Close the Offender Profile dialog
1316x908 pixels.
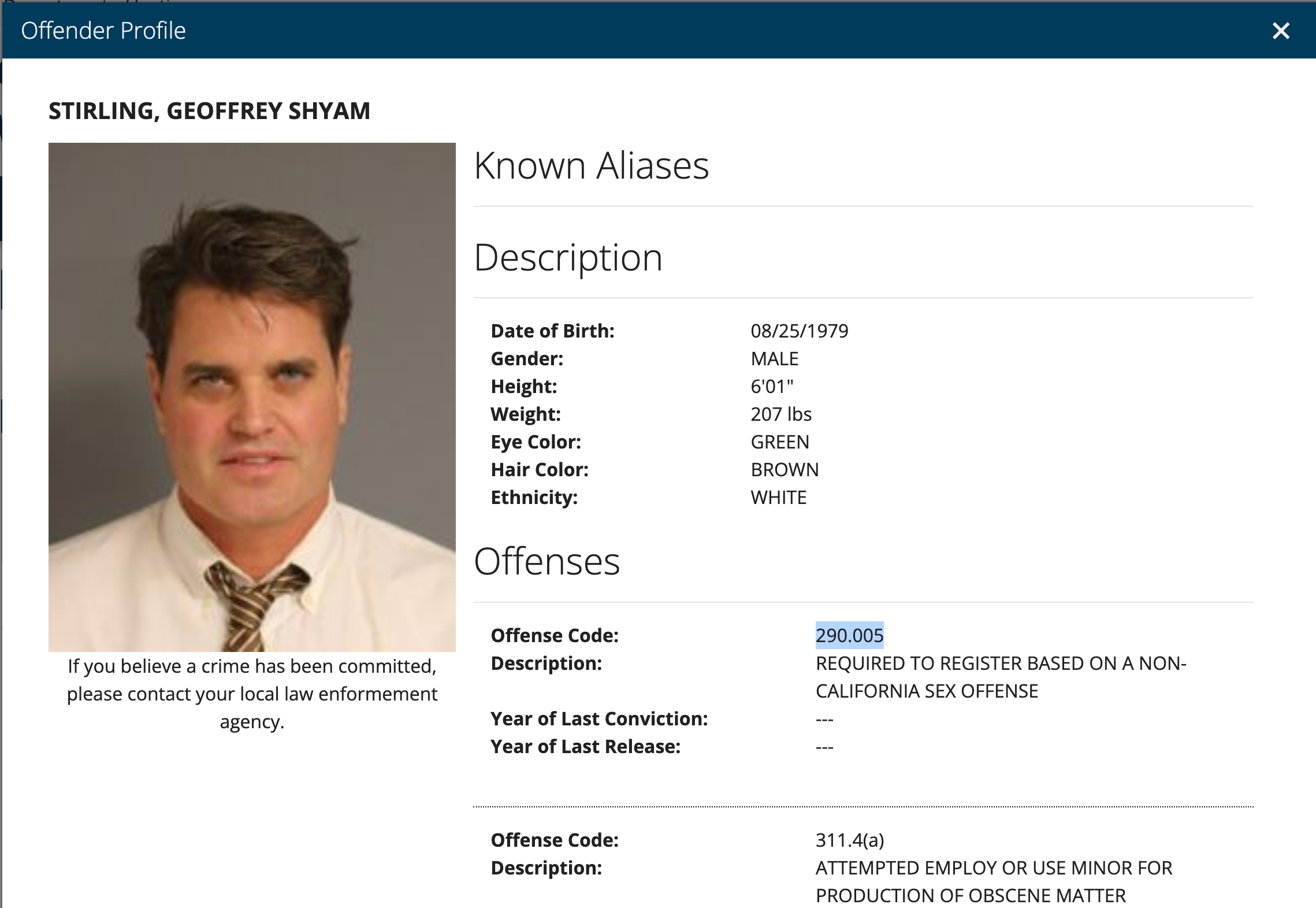[x=1281, y=31]
